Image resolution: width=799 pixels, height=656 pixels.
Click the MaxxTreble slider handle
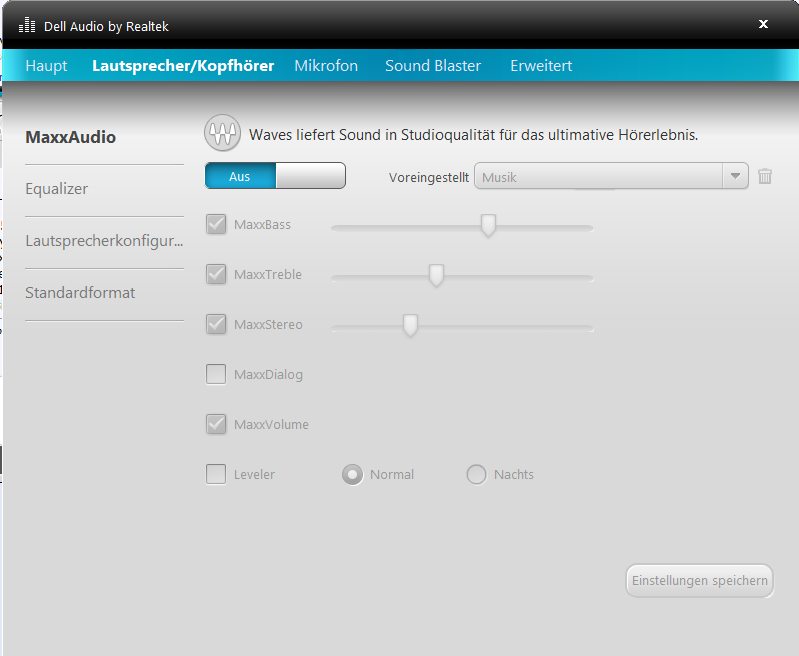(x=436, y=275)
